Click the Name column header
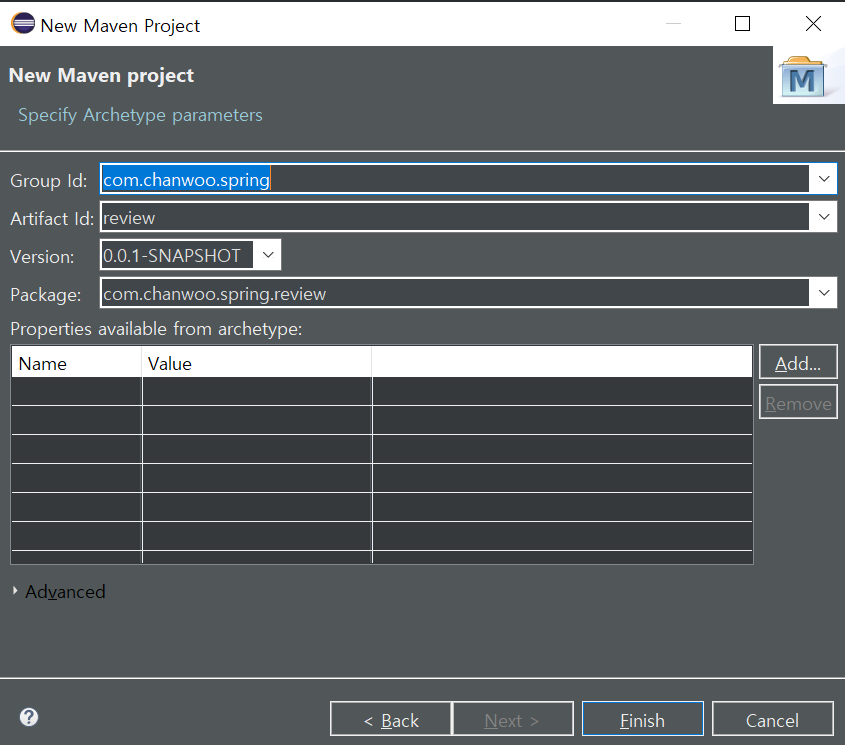 point(77,362)
